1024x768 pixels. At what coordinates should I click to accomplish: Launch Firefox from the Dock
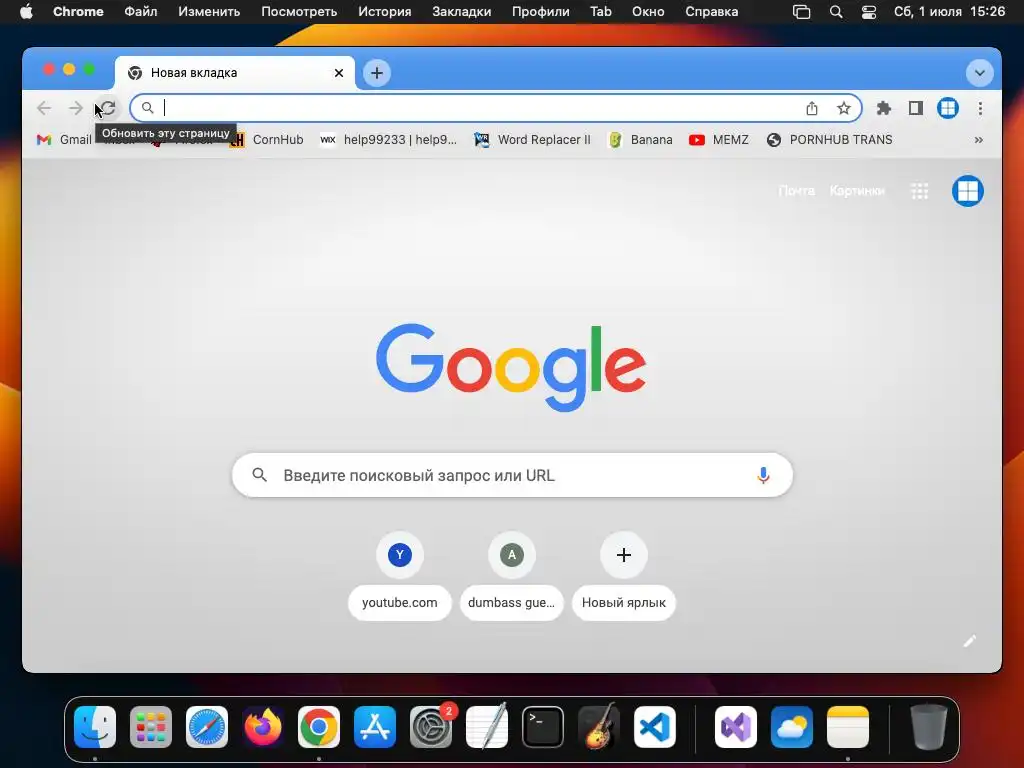(x=263, y=727)
